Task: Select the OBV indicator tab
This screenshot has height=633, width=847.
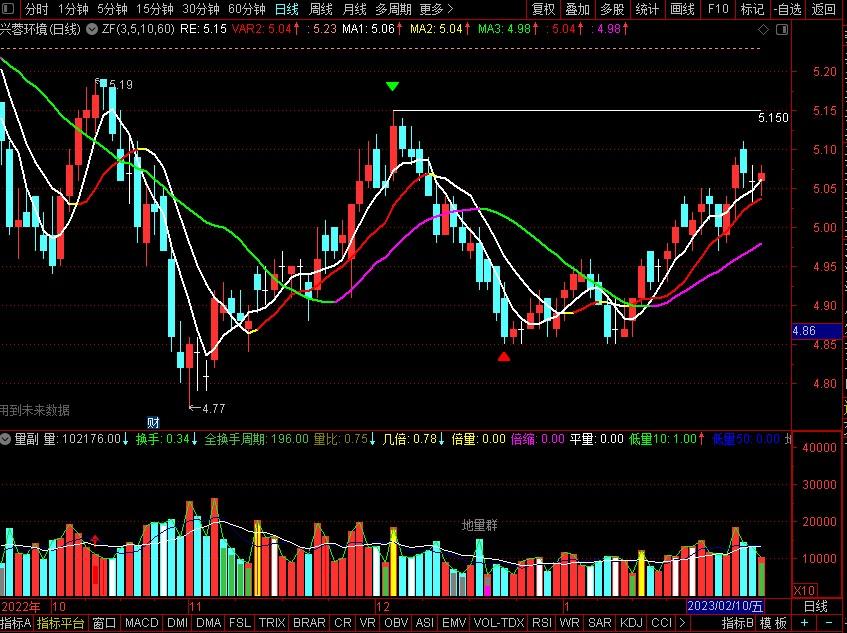Action: tap(396, 623)
